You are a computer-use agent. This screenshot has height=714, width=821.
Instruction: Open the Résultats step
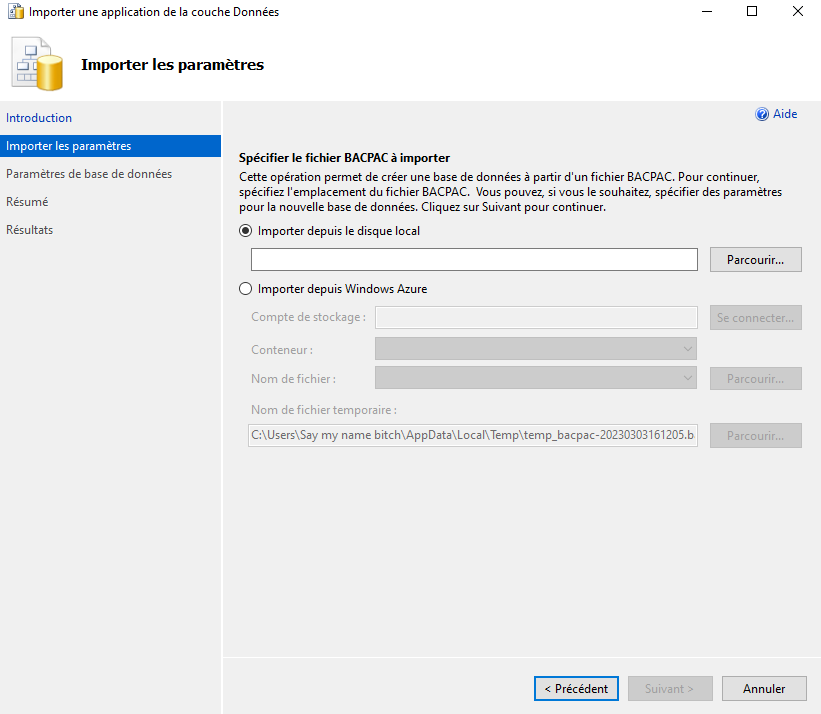(29, 230)
